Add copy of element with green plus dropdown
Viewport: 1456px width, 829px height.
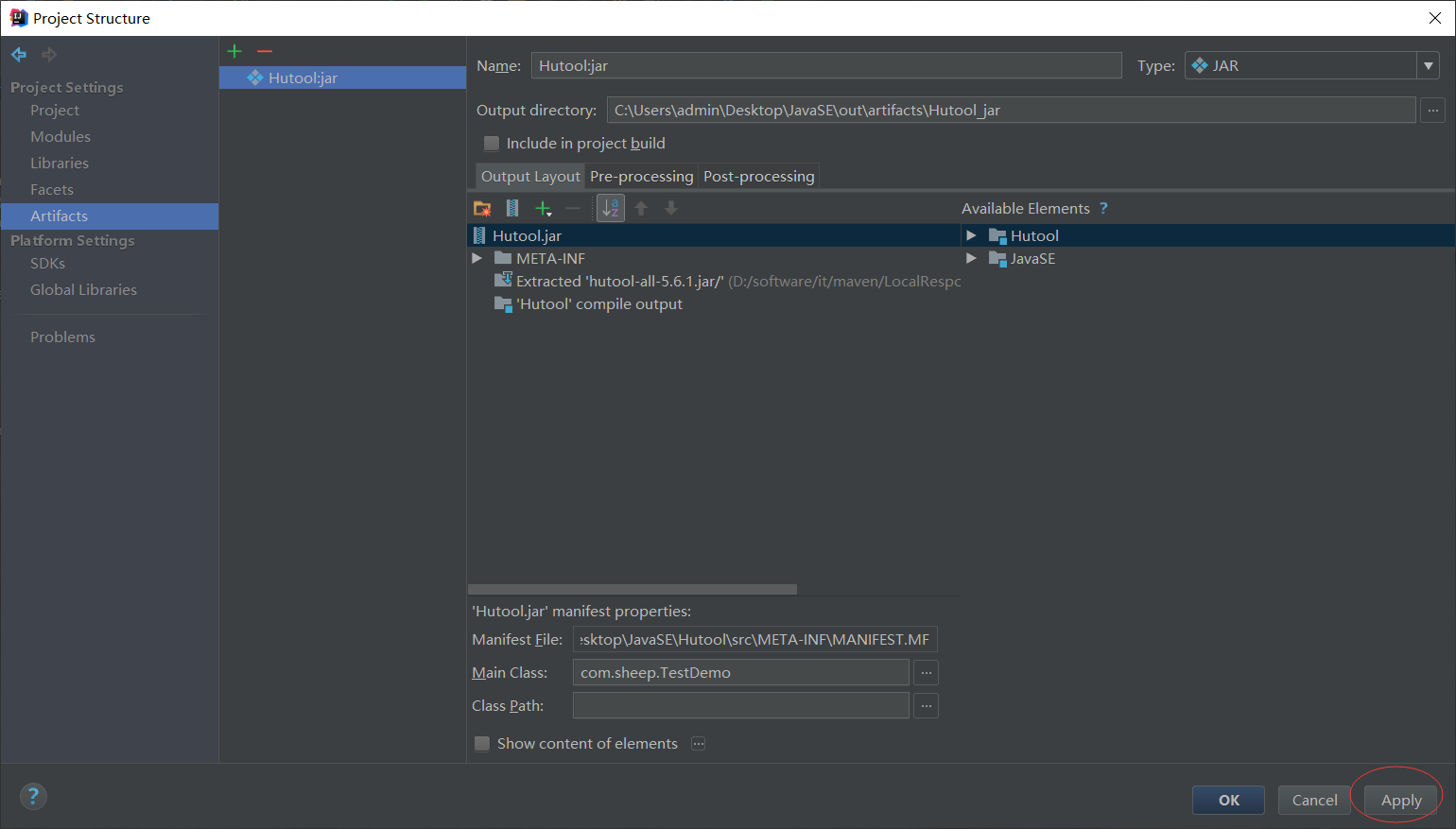543,208
